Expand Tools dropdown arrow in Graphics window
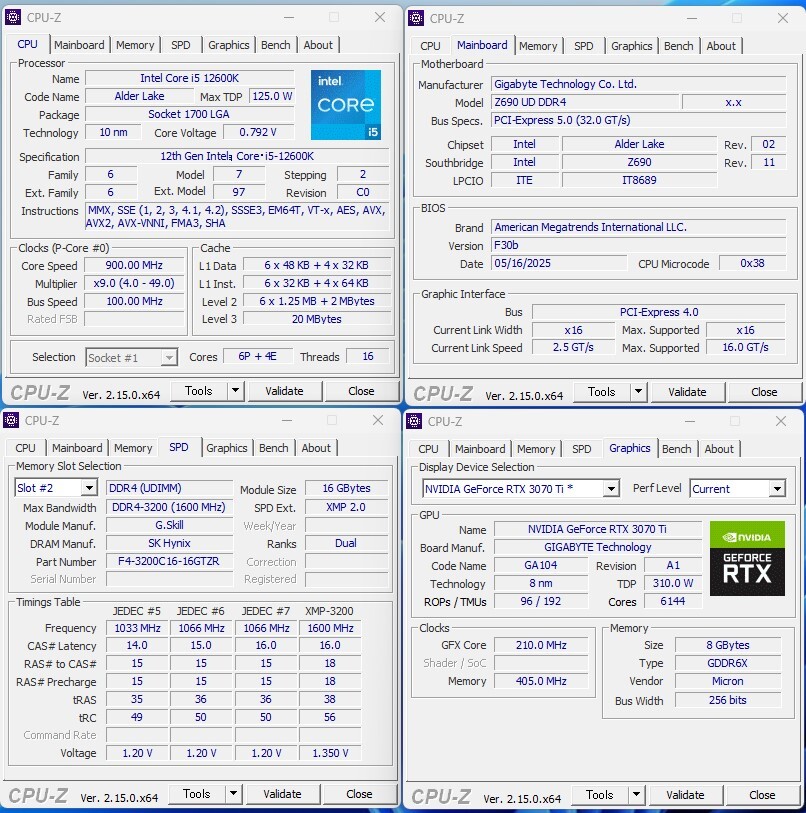Viewport: 806px width, 813px height. pos(636,795)
